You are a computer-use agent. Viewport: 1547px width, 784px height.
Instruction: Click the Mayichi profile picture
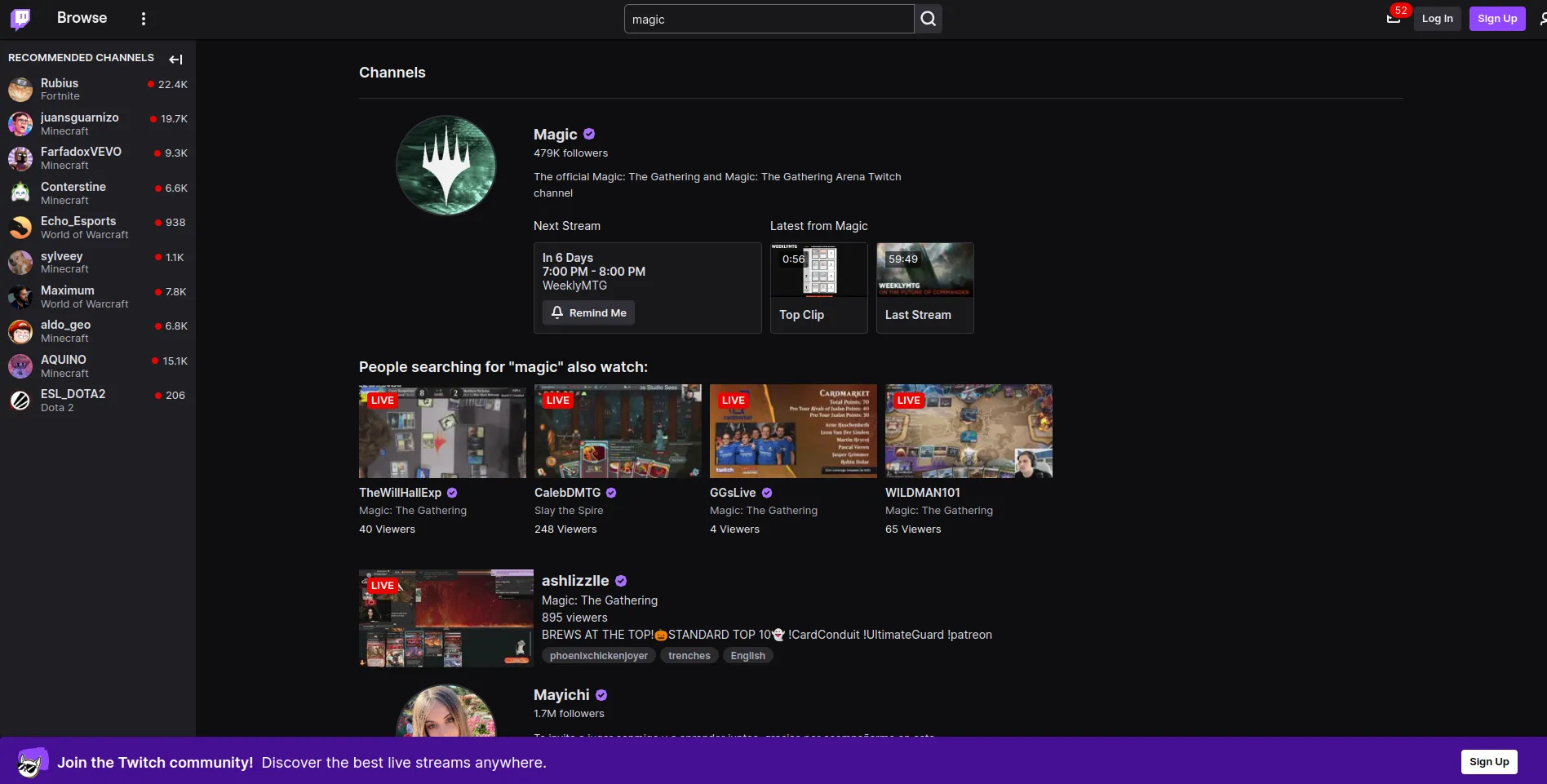pos(445,711)
